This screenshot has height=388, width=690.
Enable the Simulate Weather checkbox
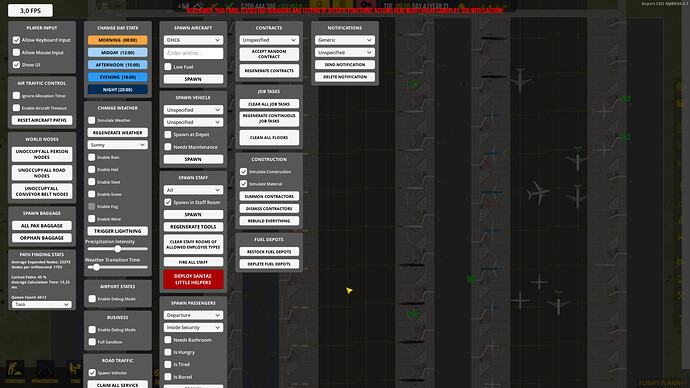click(92, 120)
